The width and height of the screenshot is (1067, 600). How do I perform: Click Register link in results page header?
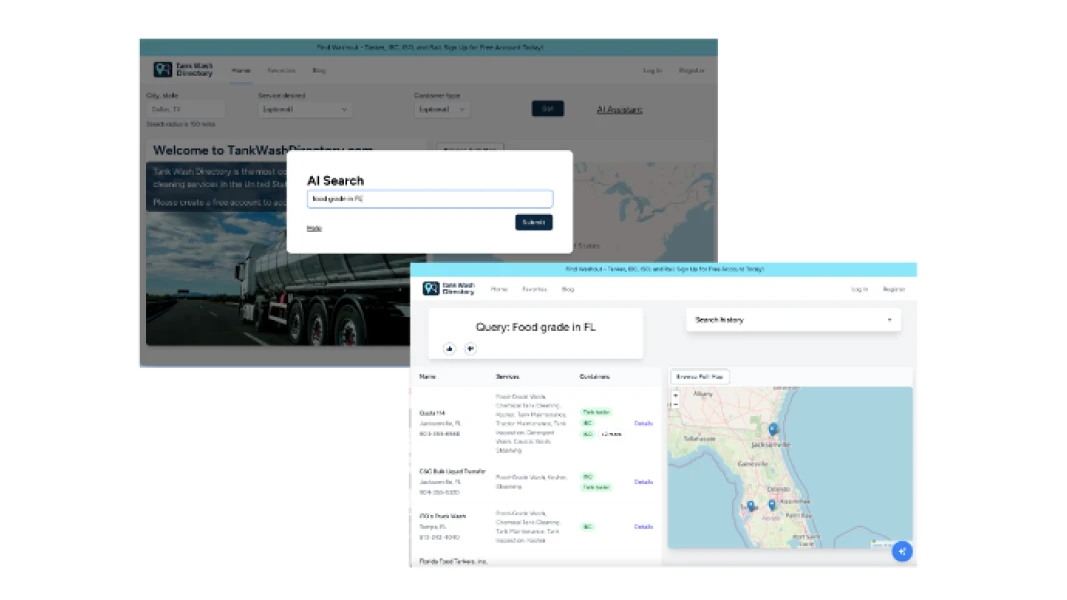[x=893, y=289]
